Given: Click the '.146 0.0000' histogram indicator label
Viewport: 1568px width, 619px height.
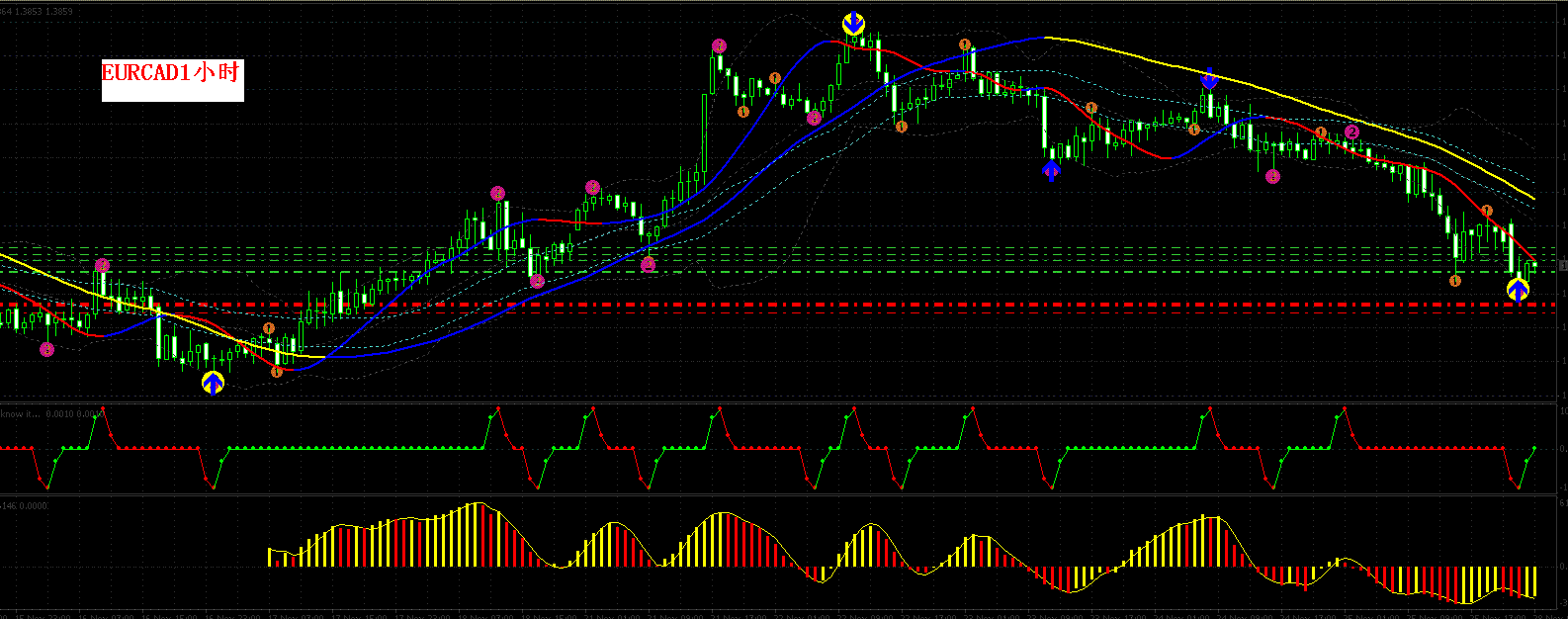Looking at the screenshot, I should point(24,506).
